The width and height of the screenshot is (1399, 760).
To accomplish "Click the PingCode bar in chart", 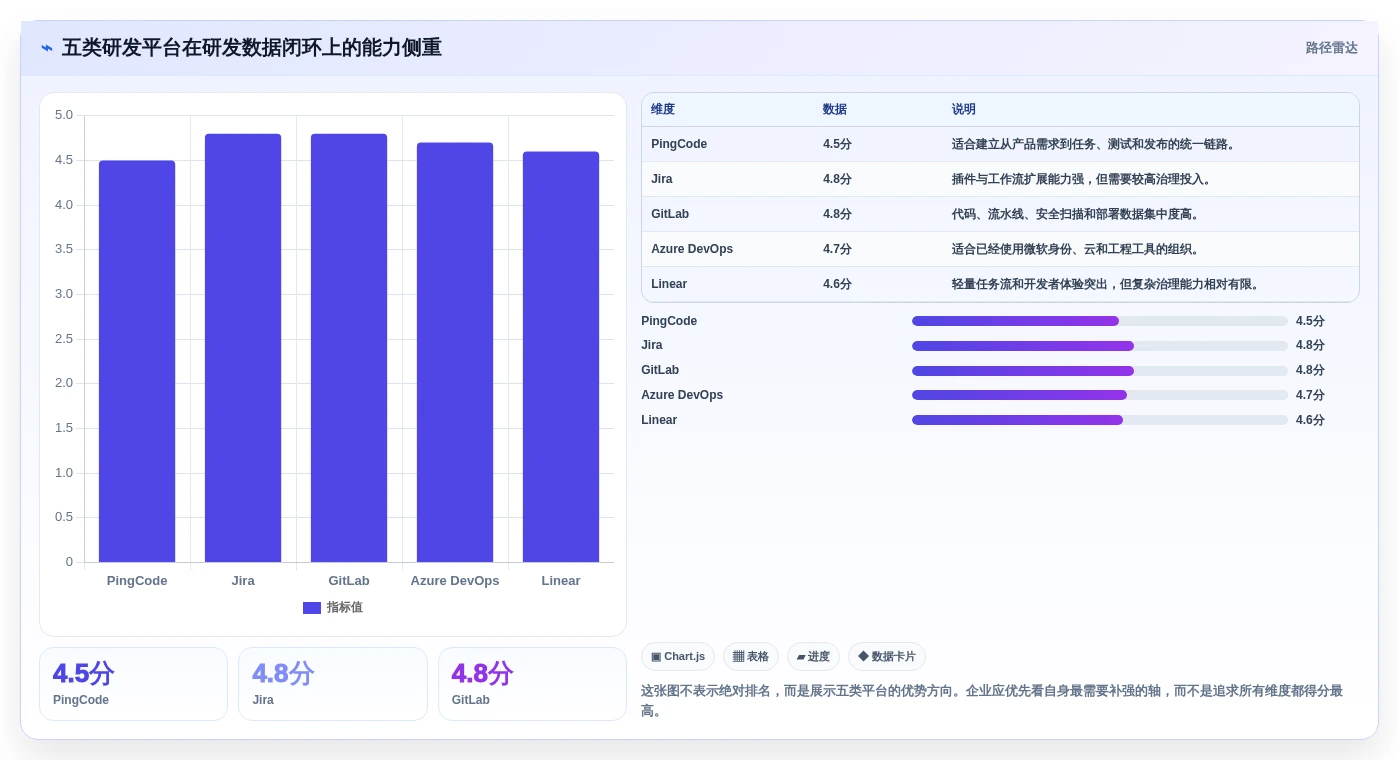I will [x=137, y=361].
